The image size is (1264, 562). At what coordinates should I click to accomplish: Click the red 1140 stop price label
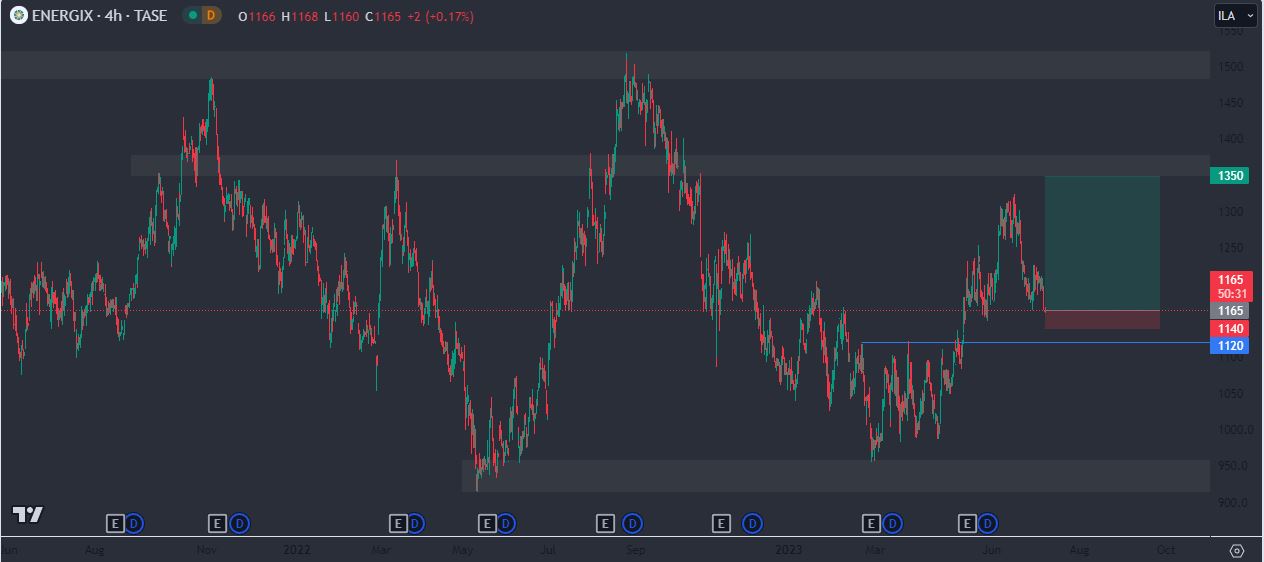(1229, 328)
